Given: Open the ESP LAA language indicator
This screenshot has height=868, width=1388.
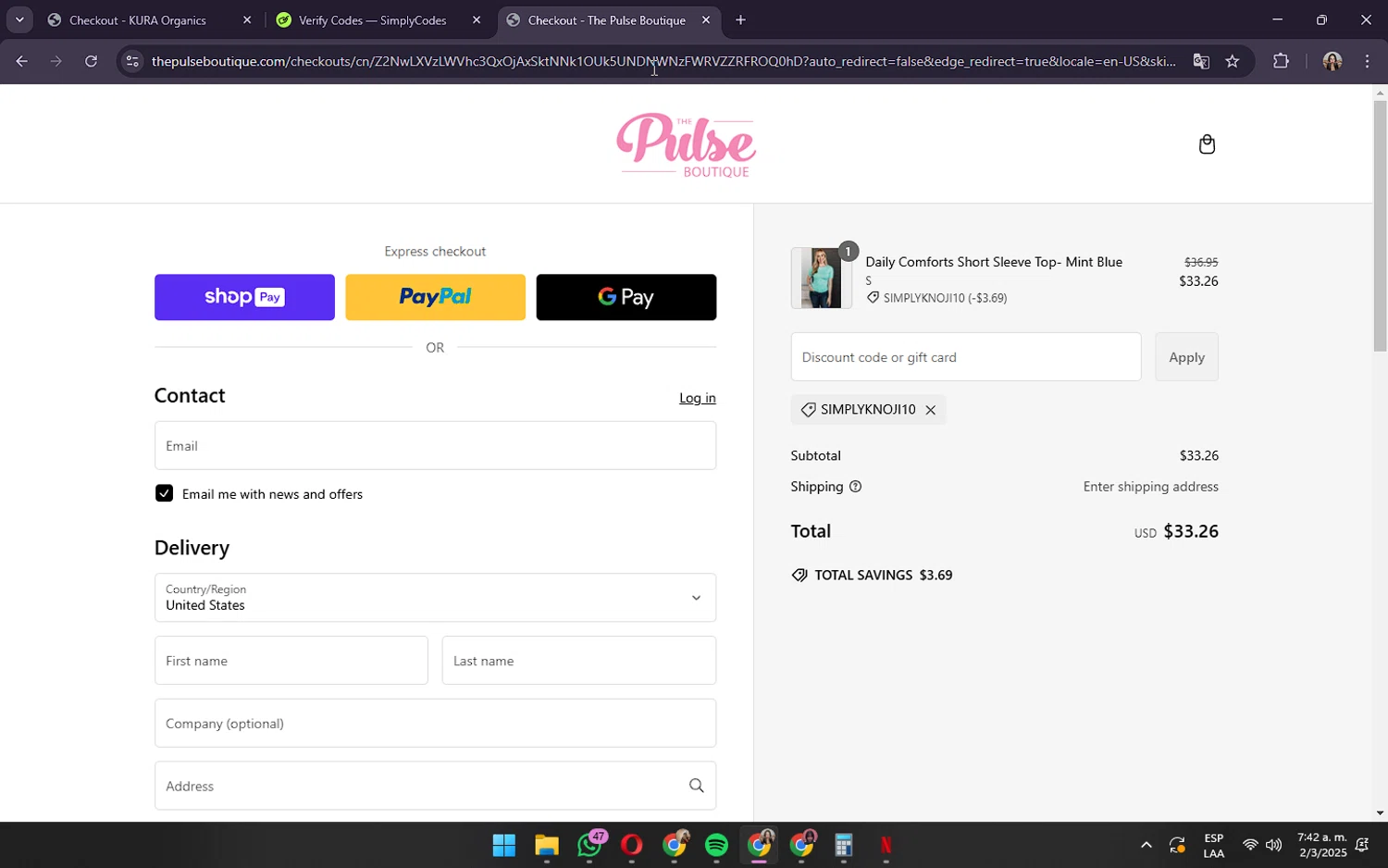Looking at the screenshot, I should click(x=1213, y=845).
